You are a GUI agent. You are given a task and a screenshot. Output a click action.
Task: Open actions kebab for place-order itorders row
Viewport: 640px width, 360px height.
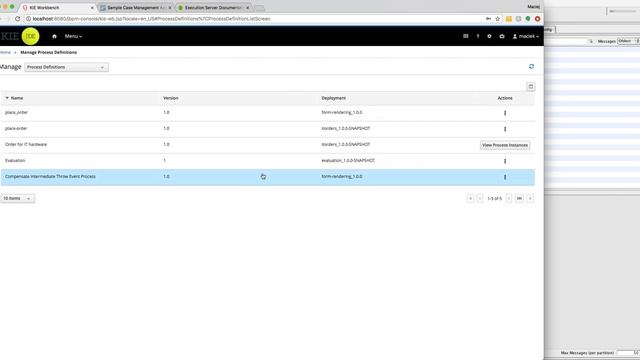505,129
